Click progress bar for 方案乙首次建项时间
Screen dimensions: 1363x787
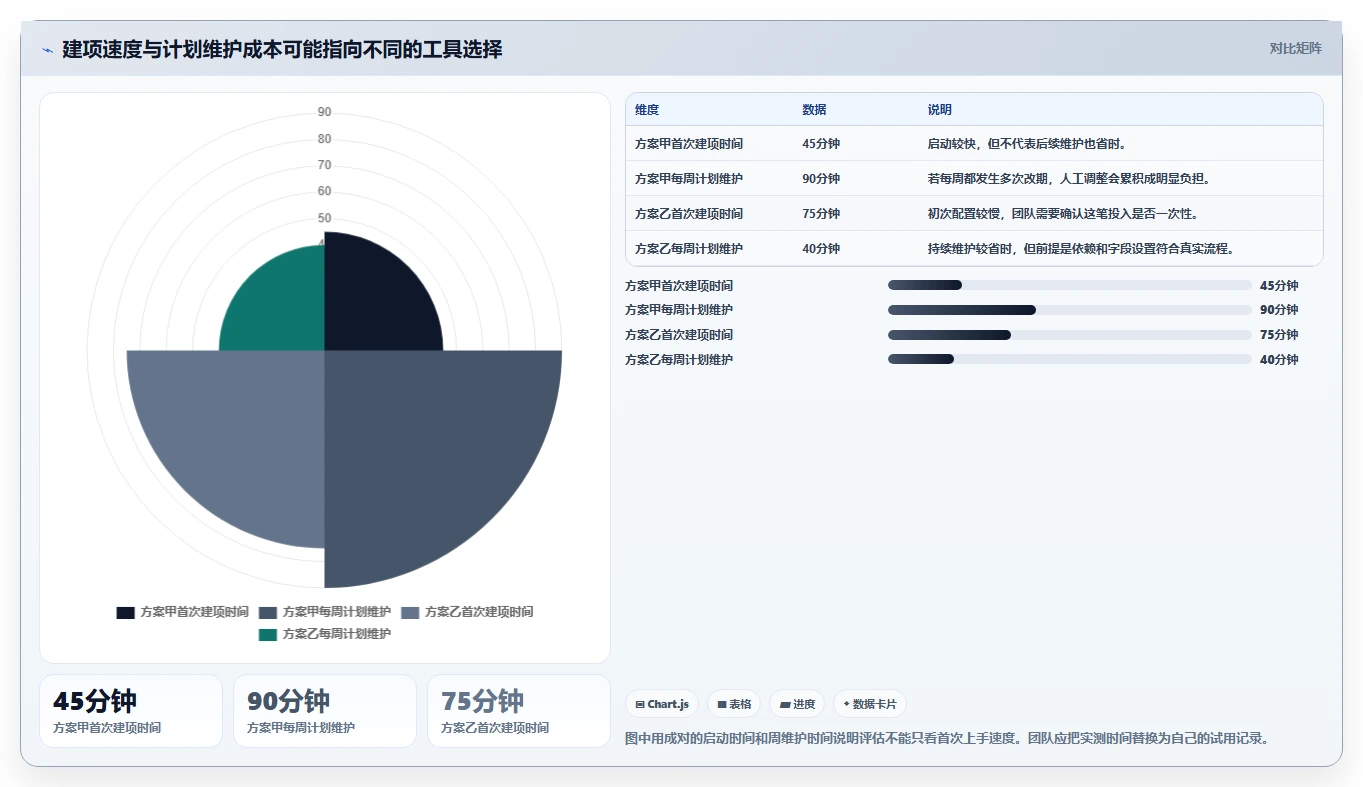point(1069,335)
